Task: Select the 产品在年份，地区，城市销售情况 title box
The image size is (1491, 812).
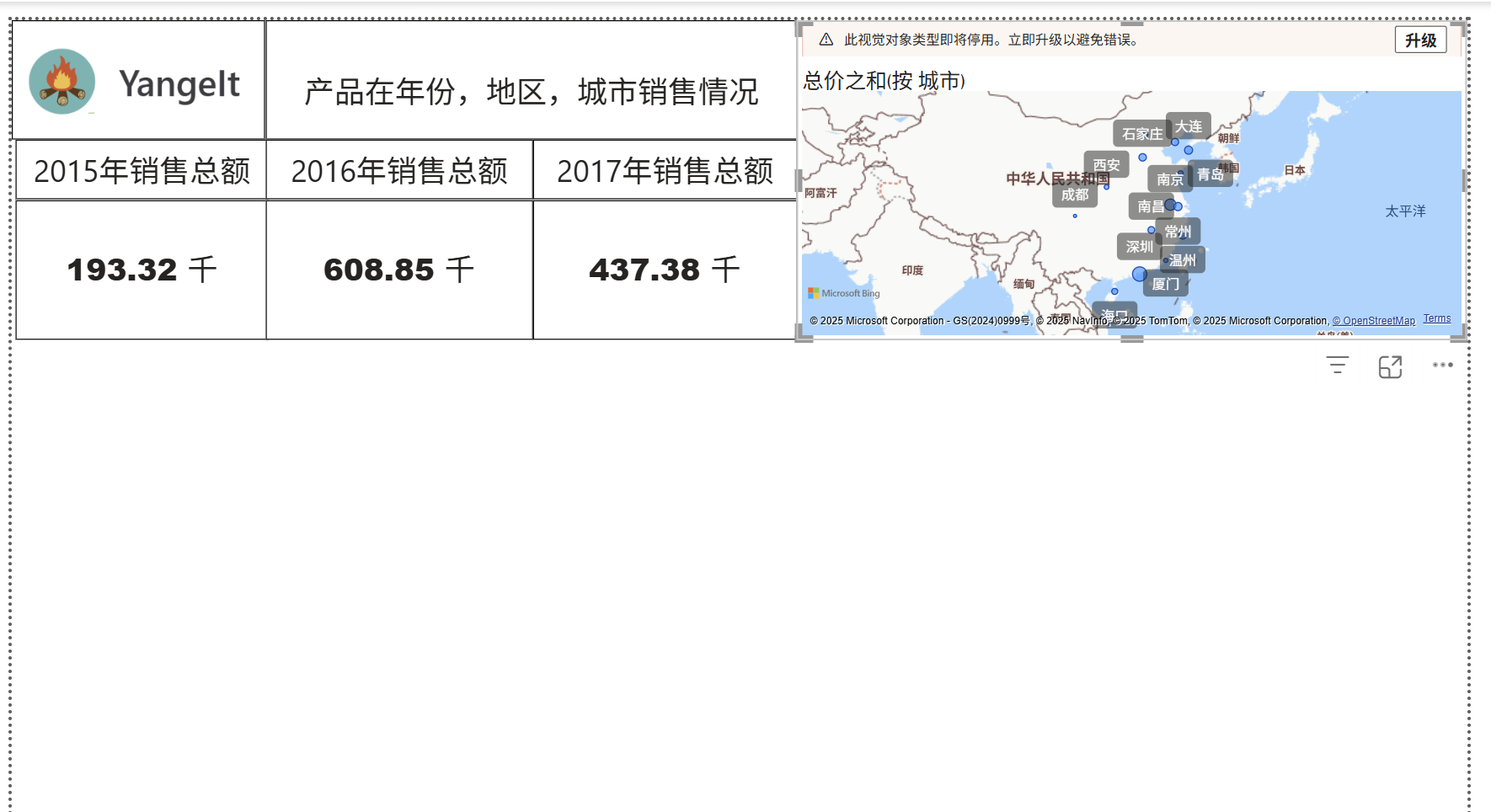Action: [531, 91]
